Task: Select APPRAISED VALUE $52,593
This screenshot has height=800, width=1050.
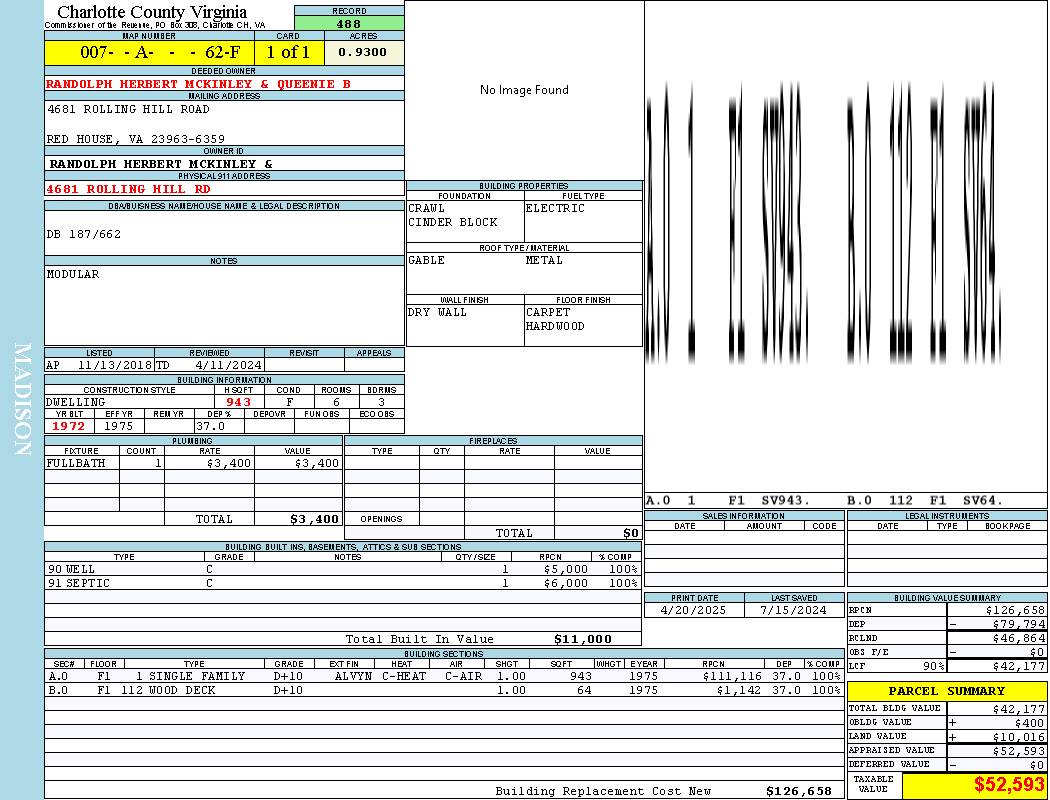Action: [x=1019, y=751]
